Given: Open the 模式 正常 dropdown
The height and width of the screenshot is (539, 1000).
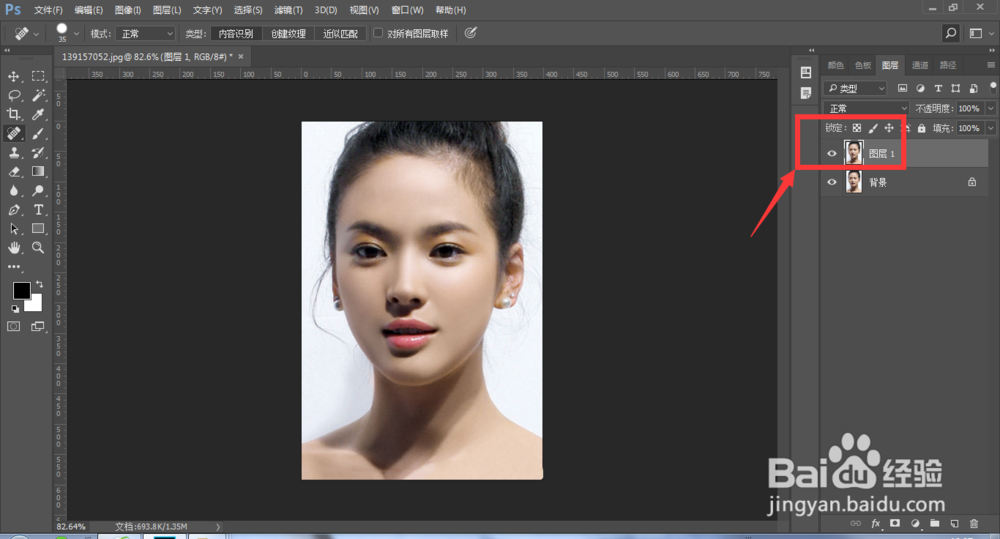Looking at the screenshot, I should coord(146,33).
